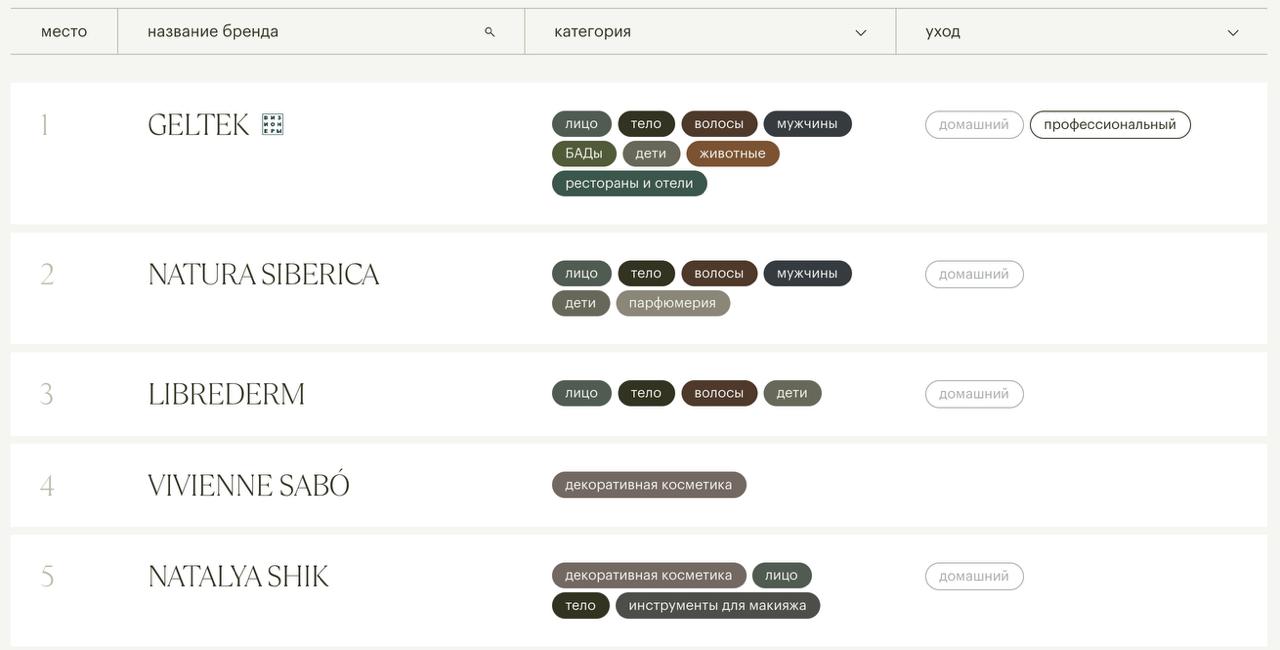Select декоративная косметика tag in VIVIENNE SABÓ row
Screen dimensions: 1280x650
click(649, 485)
